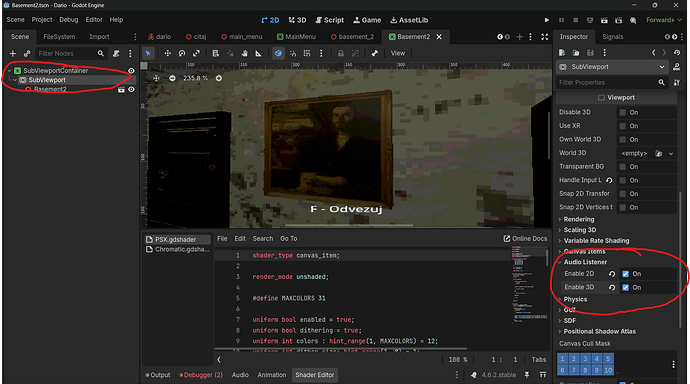The width and height of the screenshot is (690, 384).
Task: Pause the running project
Action: click(x=561, y=20)
